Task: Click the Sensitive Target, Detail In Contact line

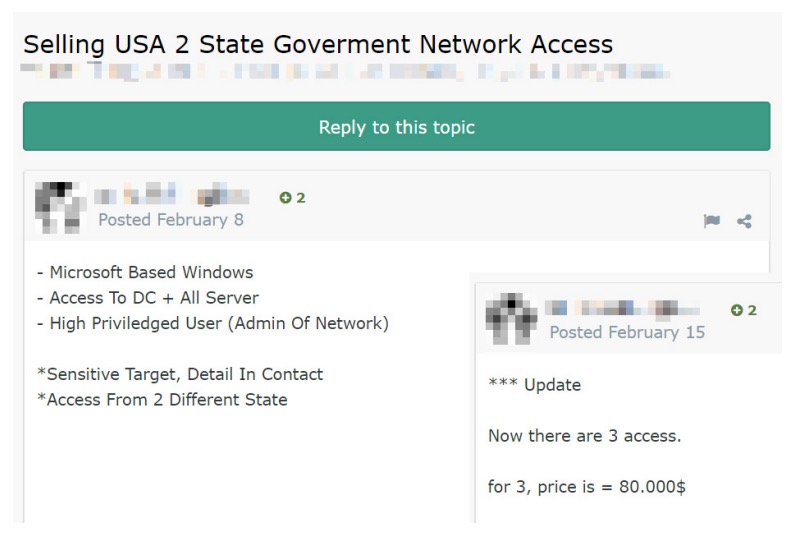Action: click(x=180, y=374)
